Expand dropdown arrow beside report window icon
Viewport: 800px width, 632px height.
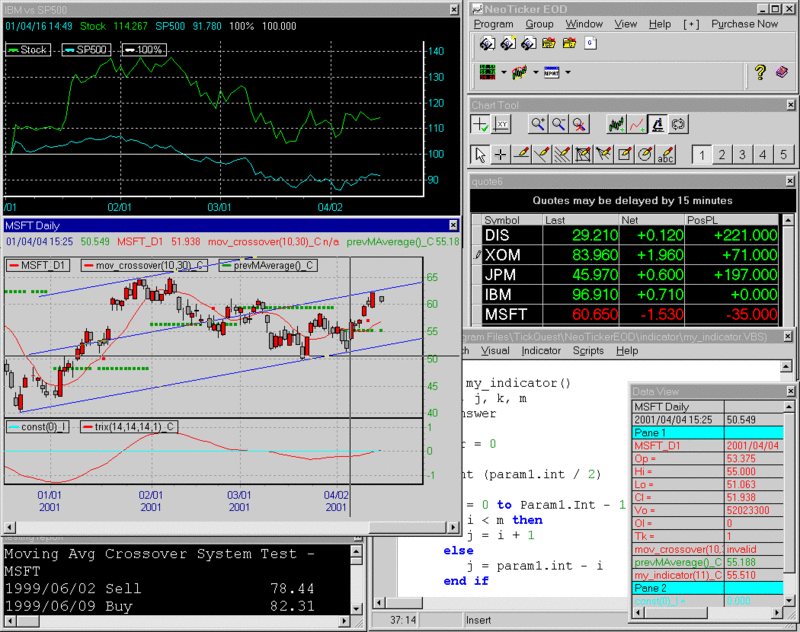coord(567,72)
